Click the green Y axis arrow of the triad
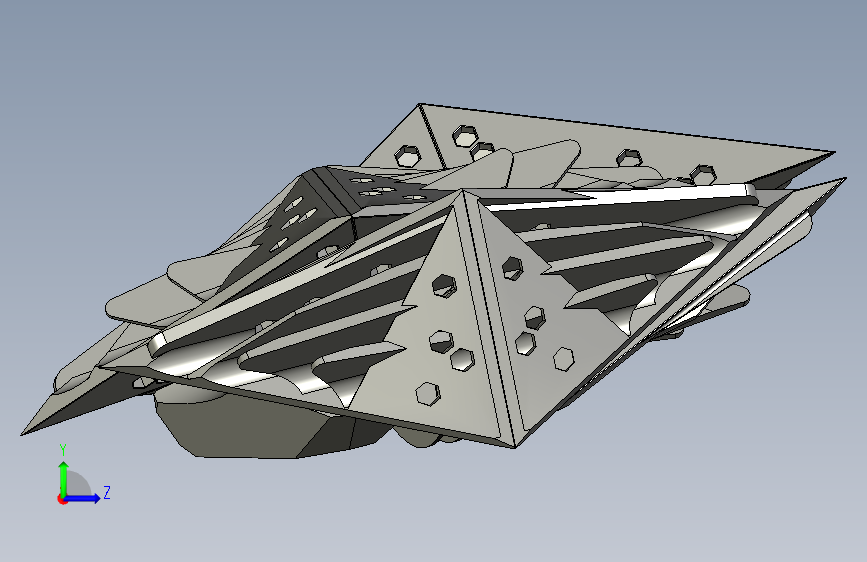 64,479
